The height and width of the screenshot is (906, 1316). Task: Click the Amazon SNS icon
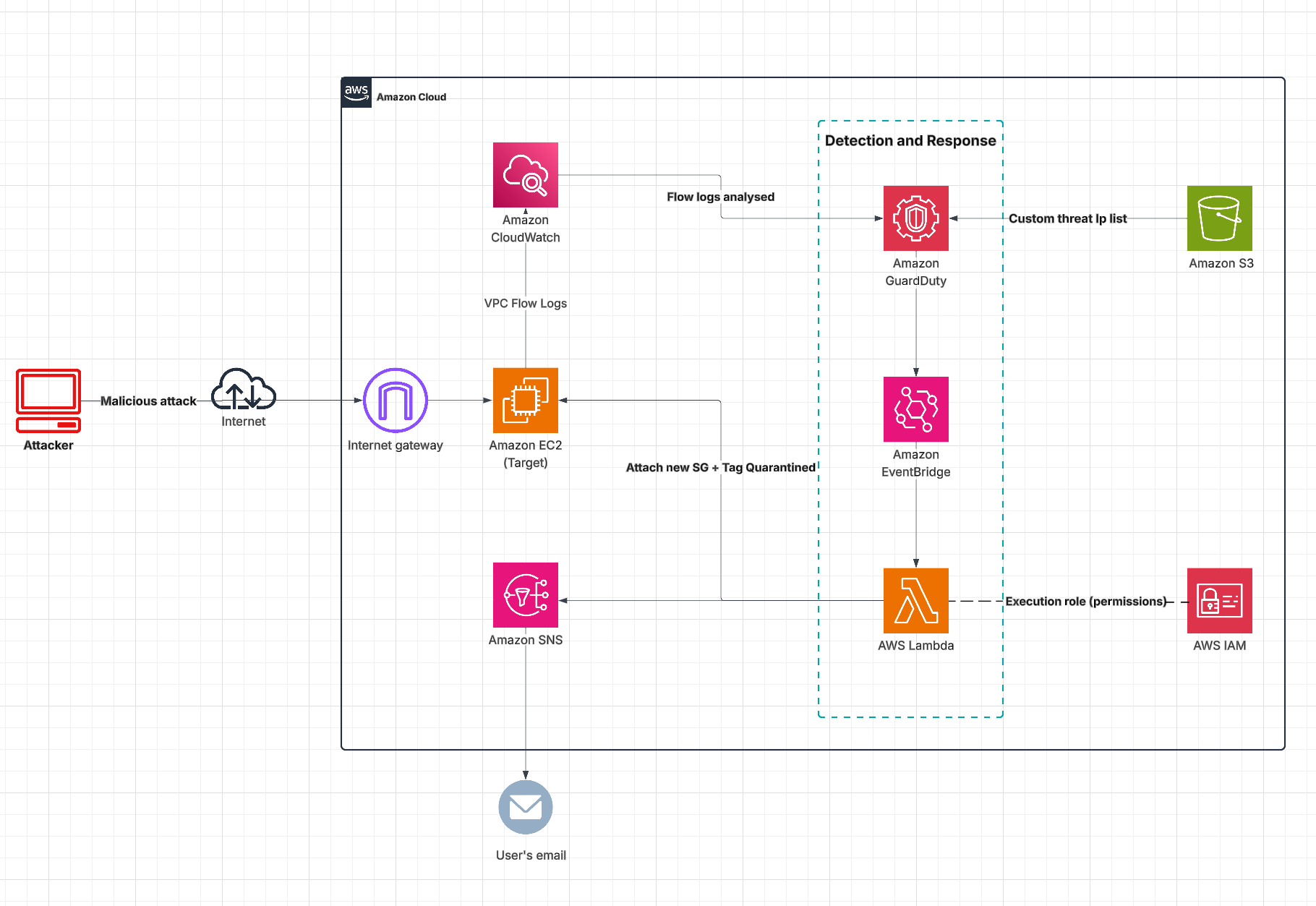[526, 595]
